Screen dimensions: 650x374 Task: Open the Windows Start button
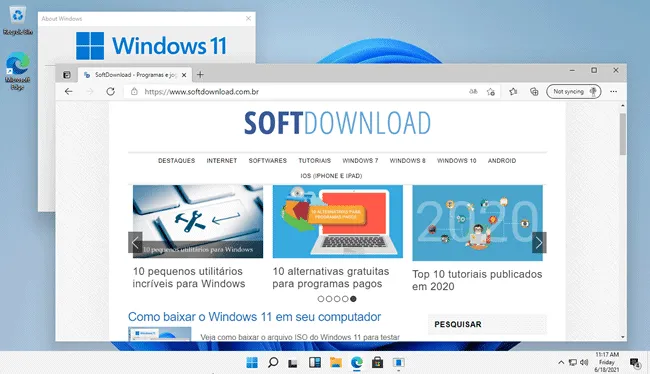point(252,362)
